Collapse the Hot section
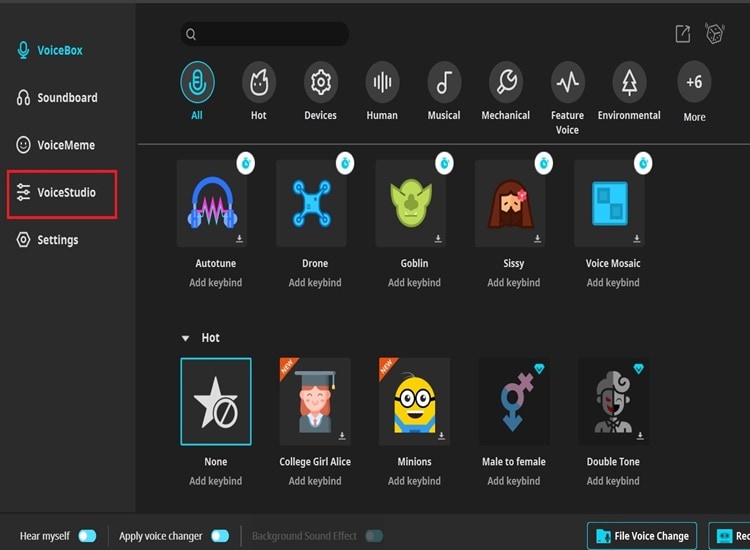Image resolution: width=750 pixels, height=550 pixels. click(186, 338)
